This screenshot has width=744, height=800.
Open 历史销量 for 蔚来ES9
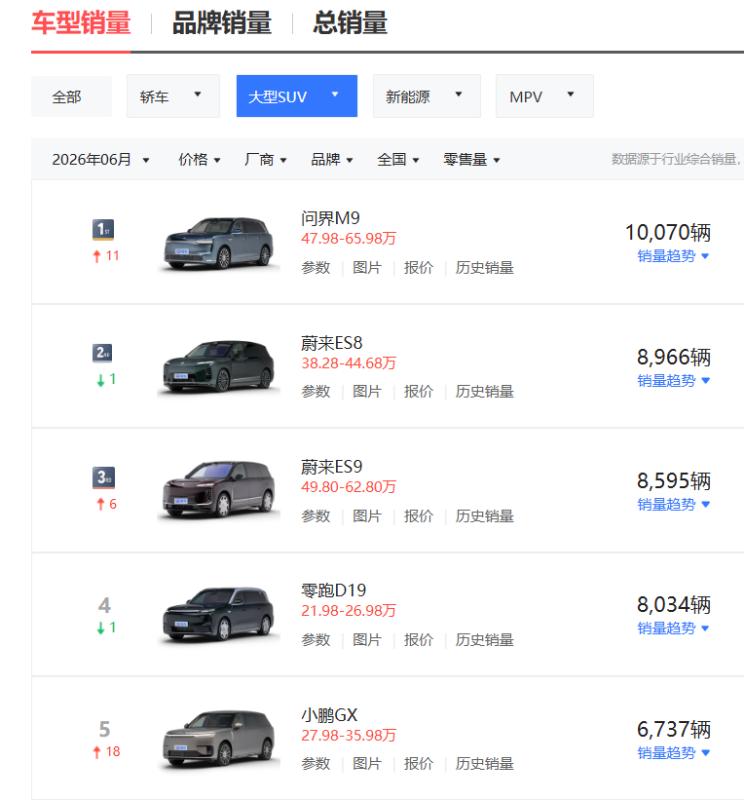pos(484,516)
